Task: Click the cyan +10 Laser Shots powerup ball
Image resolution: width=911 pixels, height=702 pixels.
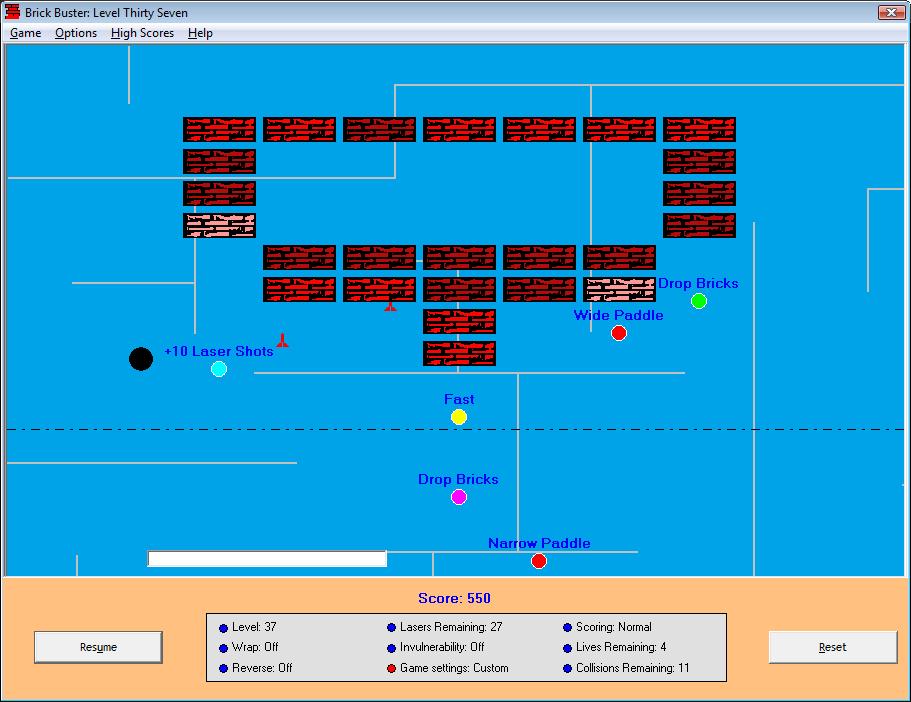Action: click(219, 369)
